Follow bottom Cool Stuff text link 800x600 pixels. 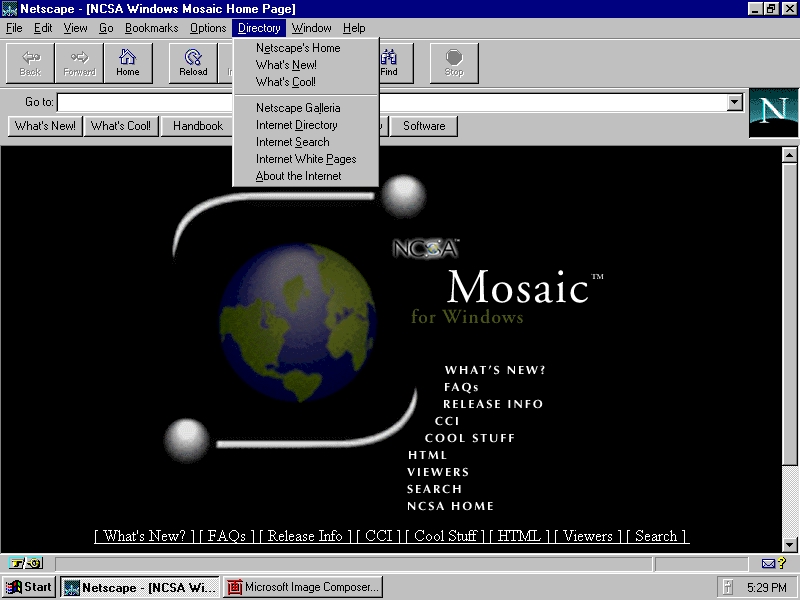(x=445, y=536)
